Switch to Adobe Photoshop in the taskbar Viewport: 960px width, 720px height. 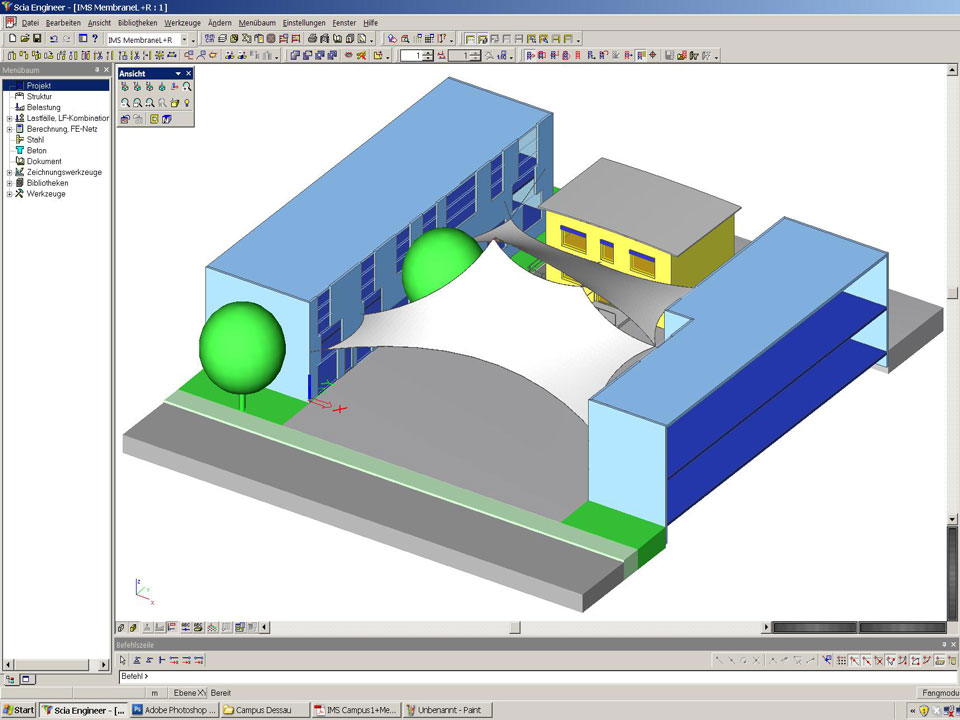175,710
